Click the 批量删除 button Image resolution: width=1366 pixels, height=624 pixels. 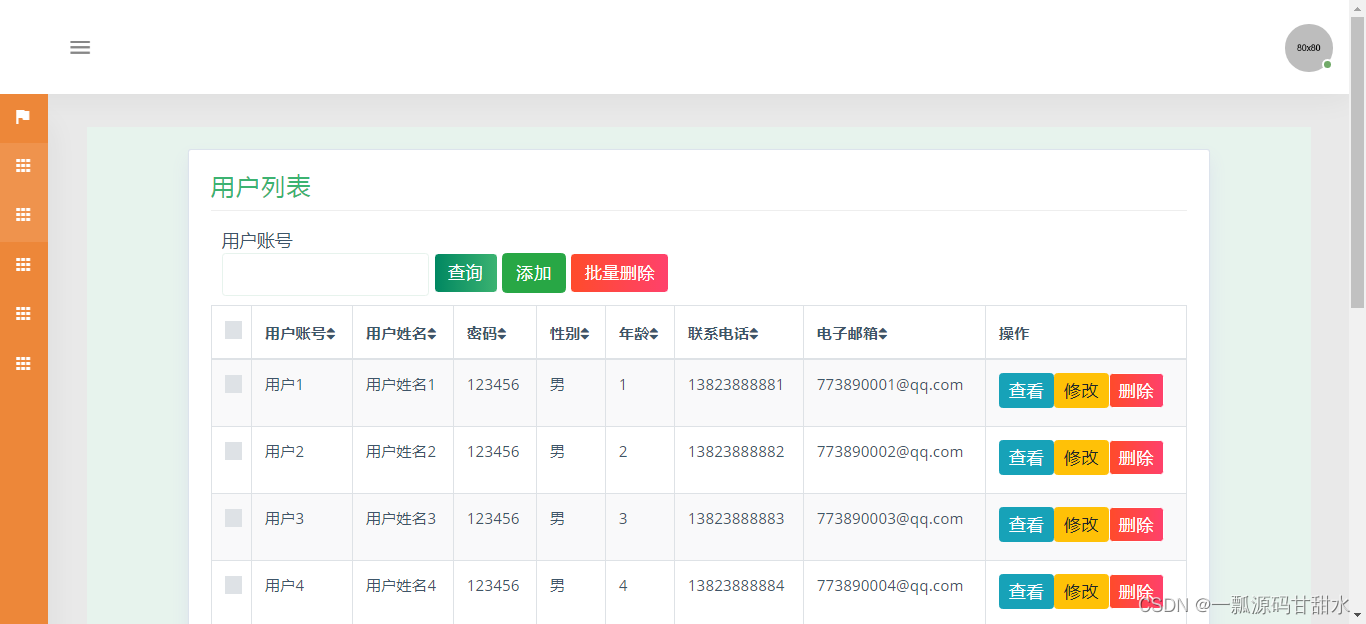click(x=619, y=273)
